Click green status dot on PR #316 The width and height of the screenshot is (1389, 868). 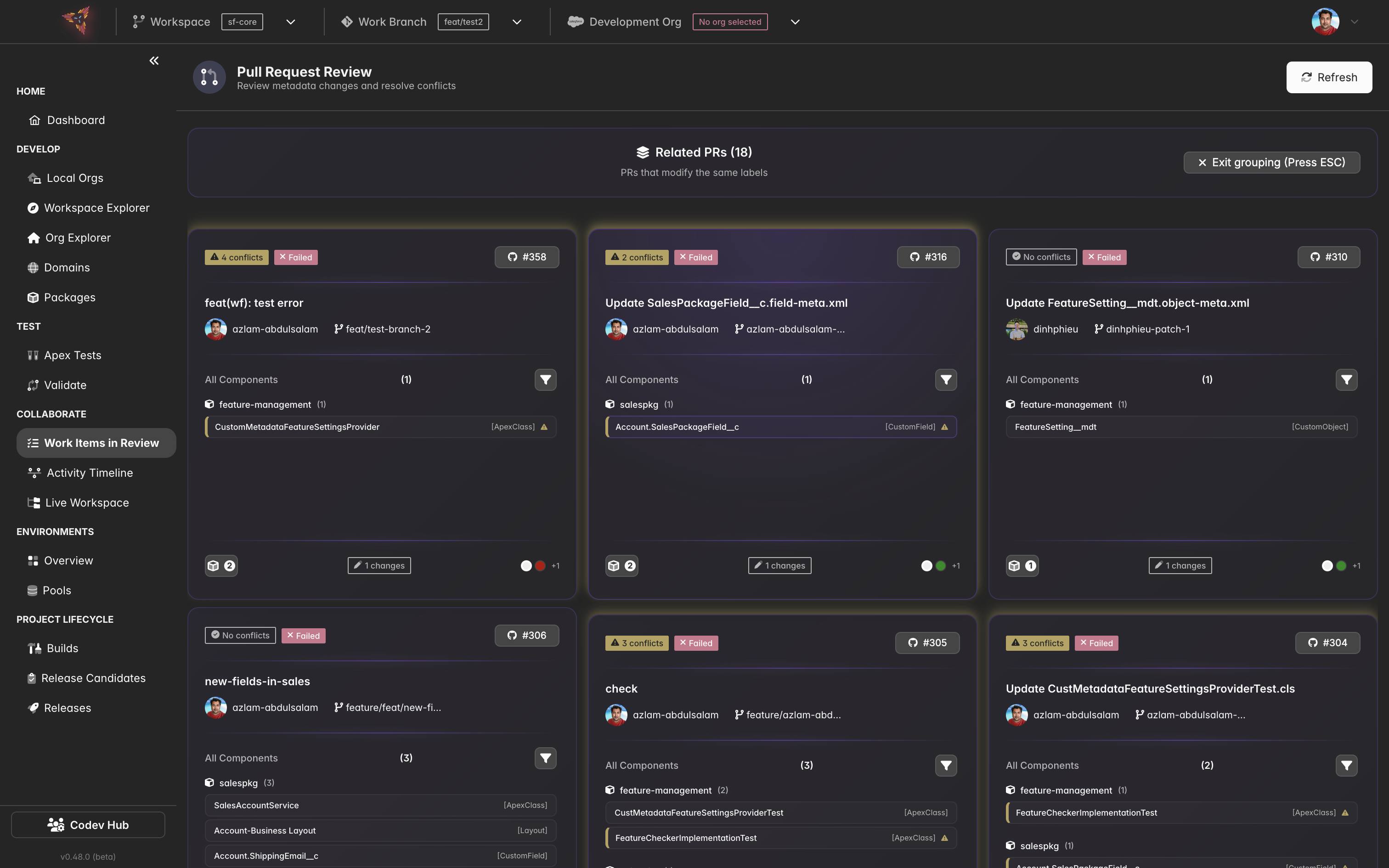pyautogui.click(x=941, y=565)
